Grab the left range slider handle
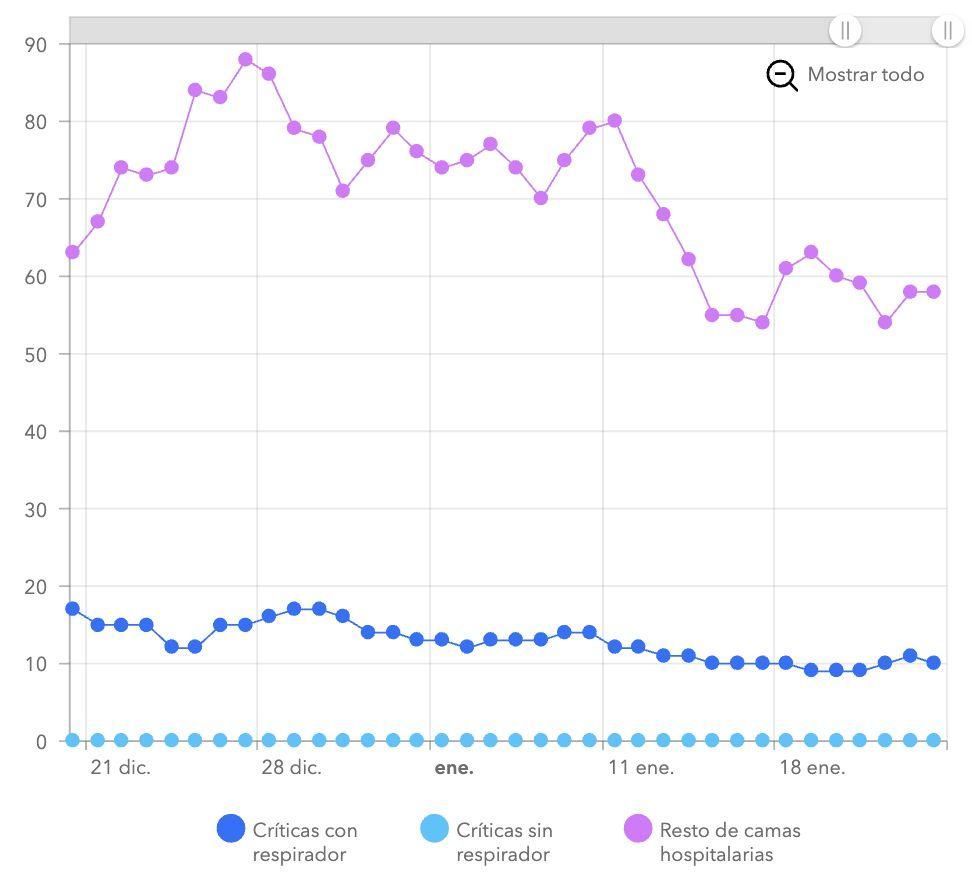This screenshot has height=886, width=972. (x=846, y=31)
